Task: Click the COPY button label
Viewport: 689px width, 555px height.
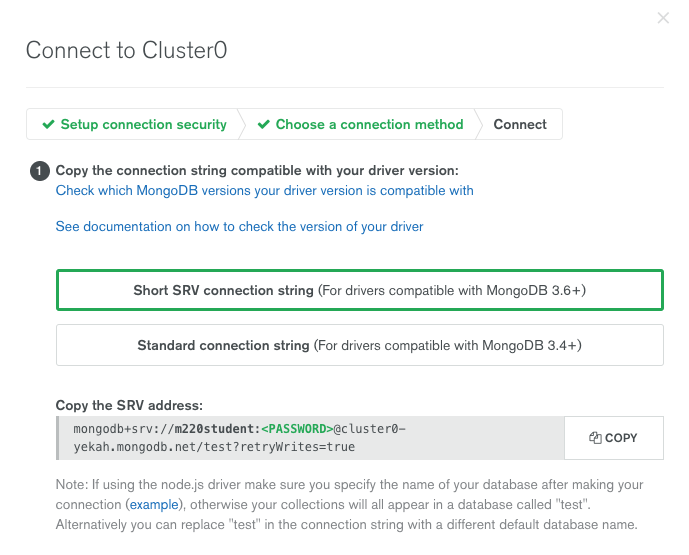Action: pyautogui.click(x=621, y=438)
